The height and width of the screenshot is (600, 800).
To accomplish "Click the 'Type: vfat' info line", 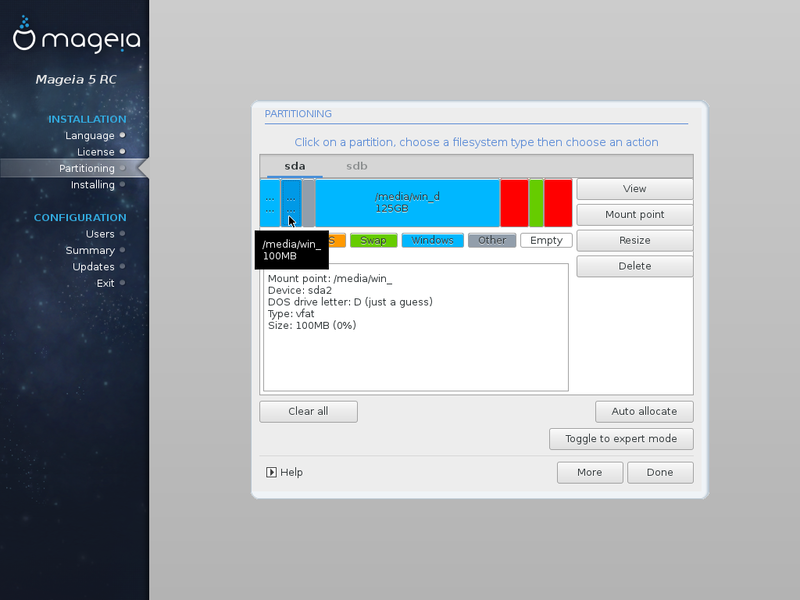I will tap(291, 314).
